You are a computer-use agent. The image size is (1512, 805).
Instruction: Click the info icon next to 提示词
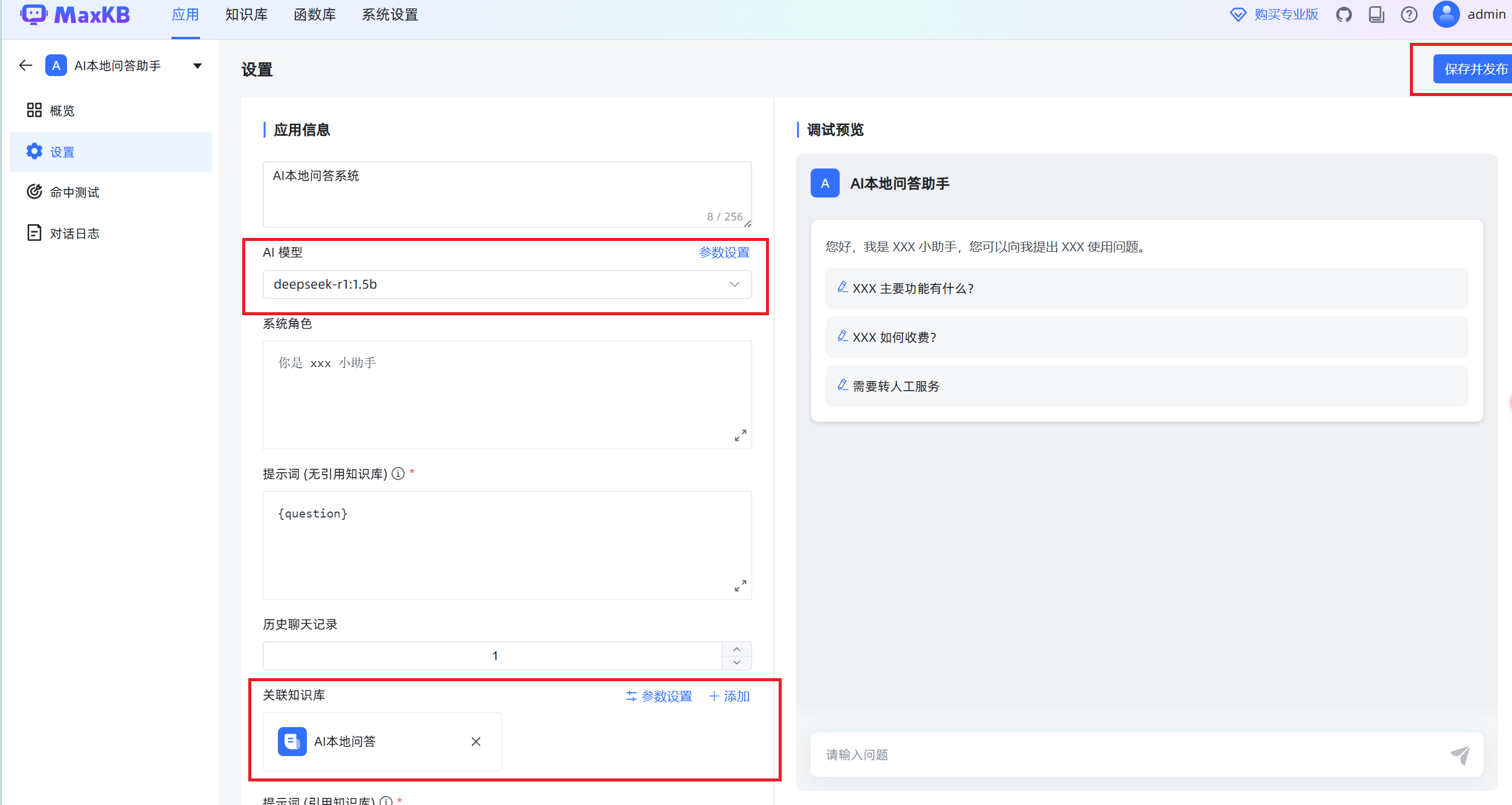click(398, 473)
